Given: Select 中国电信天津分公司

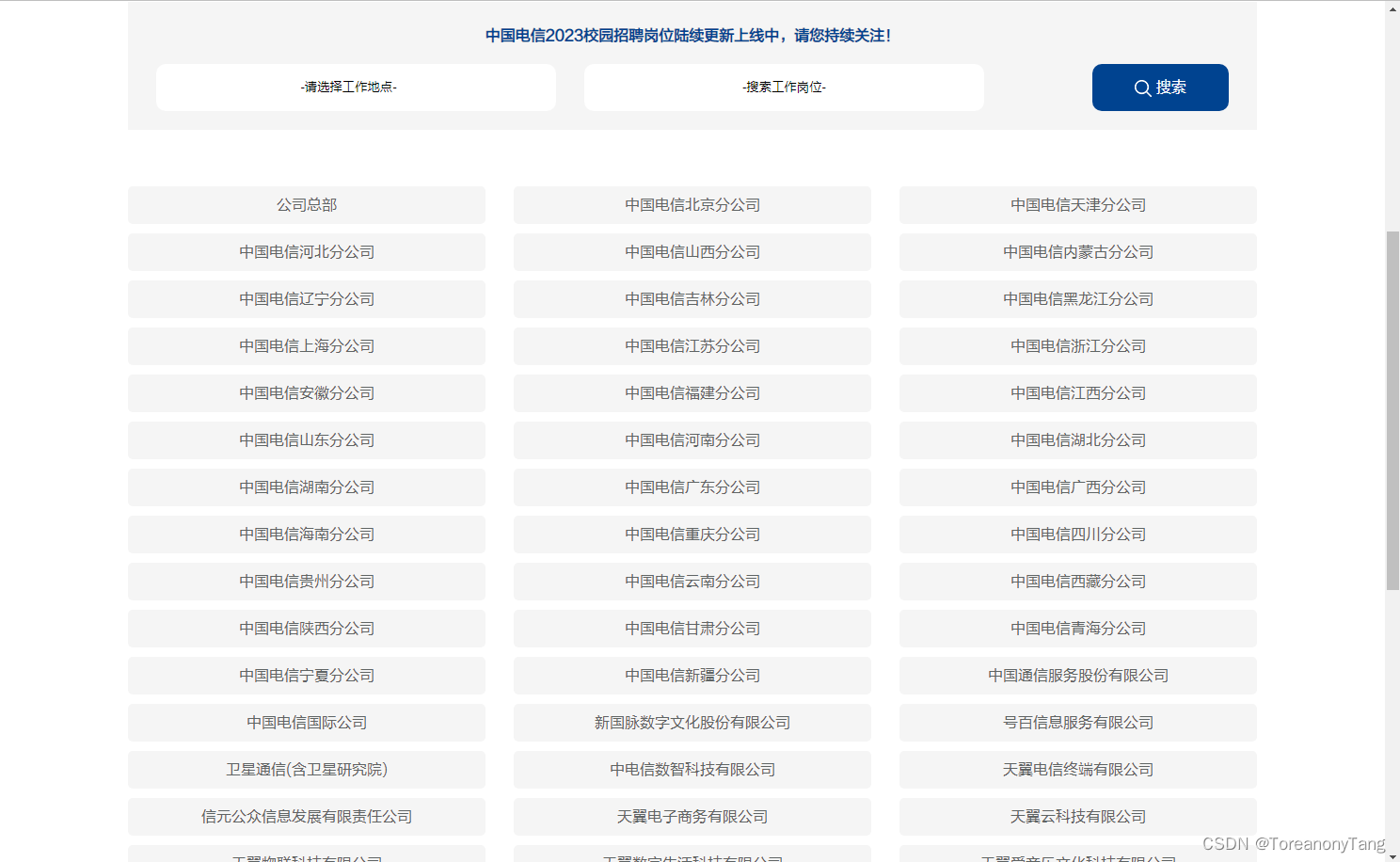Looking at the screenshot, I should click(1078, 205).
